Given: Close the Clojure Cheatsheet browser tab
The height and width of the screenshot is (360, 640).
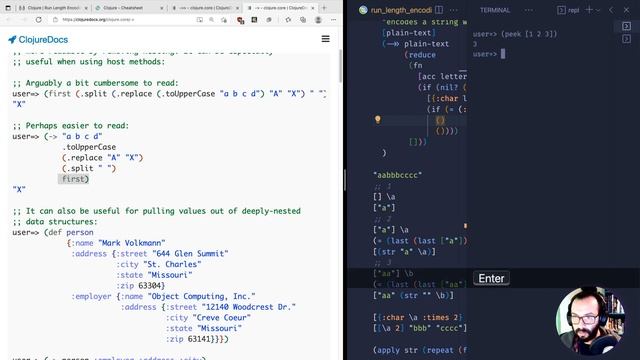Looking at the screenshot, I should 162,8.
